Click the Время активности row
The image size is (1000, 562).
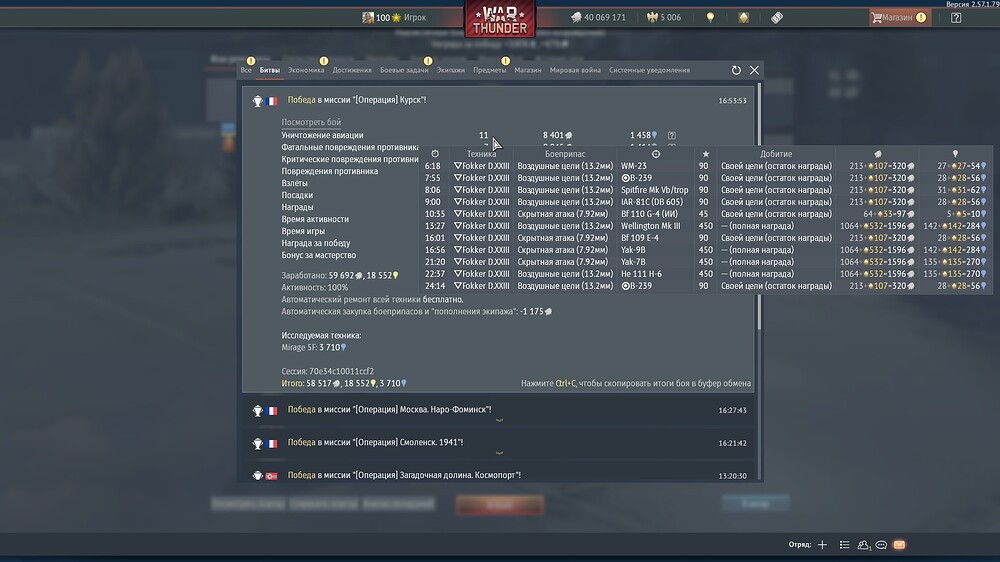[315, 219]
